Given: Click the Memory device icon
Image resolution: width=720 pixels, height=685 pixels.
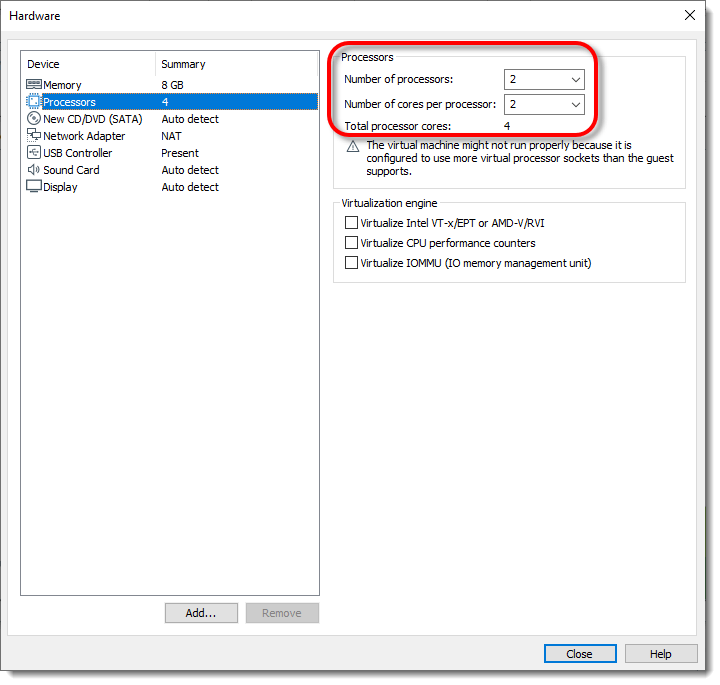Looking at the screenshot, I should 34,84.
